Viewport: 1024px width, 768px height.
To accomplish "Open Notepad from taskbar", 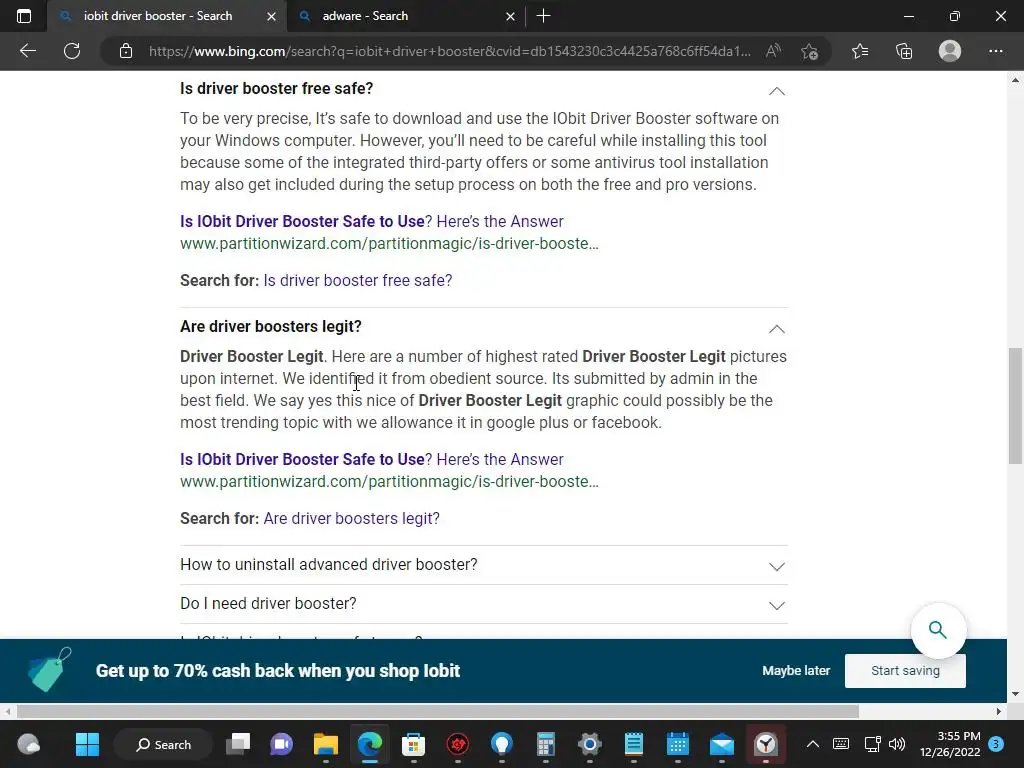I will click(633, 744).
